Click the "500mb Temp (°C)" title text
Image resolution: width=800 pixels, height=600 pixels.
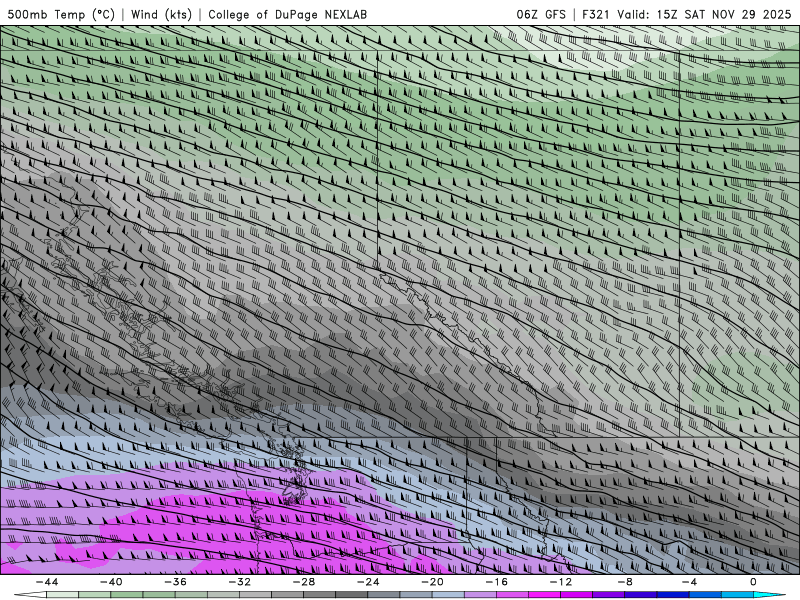pyautogui.click(x=61, y=14)
